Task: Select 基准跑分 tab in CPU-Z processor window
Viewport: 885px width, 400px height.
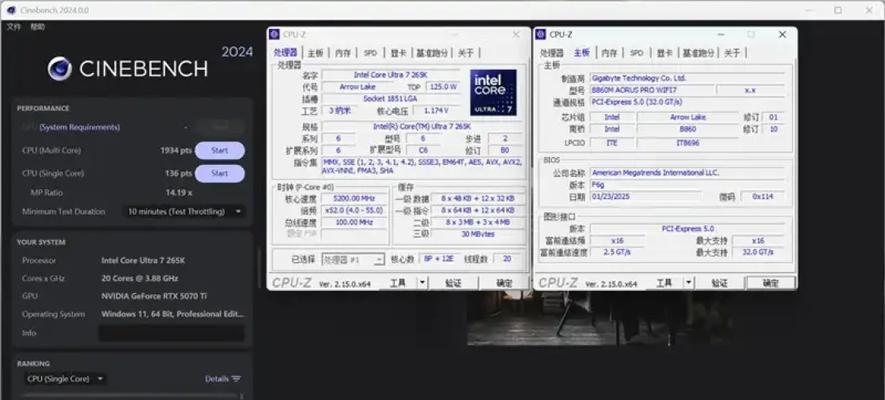Action: tap(432, 53)
